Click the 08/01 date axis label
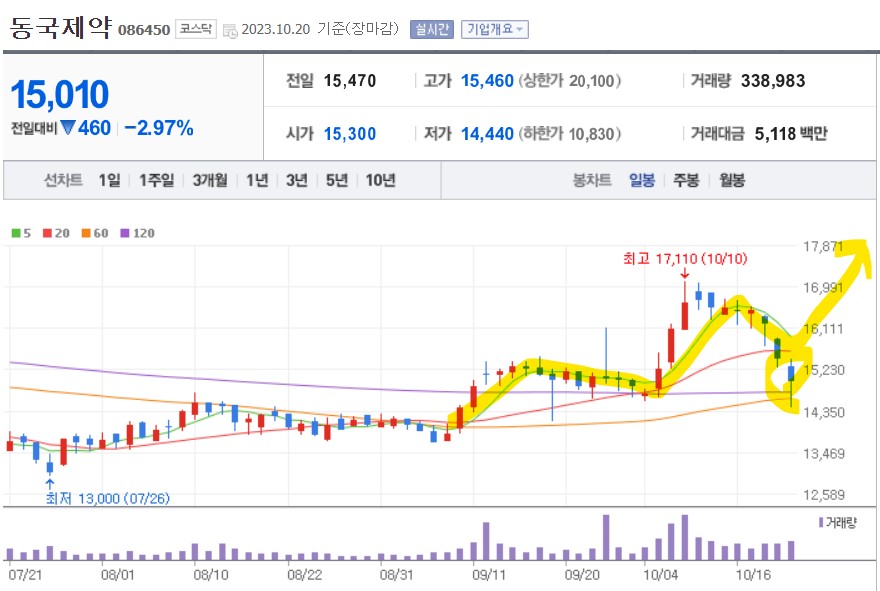Screen dimensions: 880x591 [x=118, y=575]
